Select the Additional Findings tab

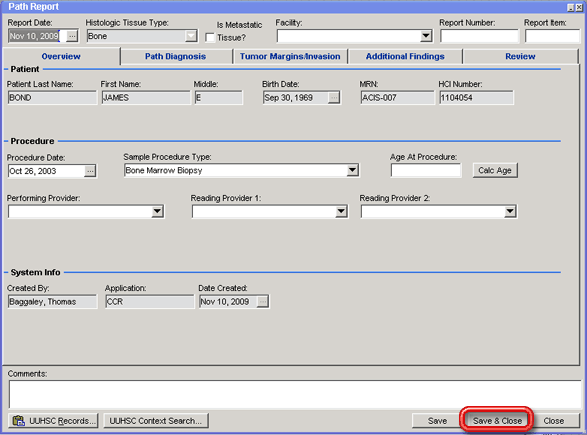pos(405,56)
